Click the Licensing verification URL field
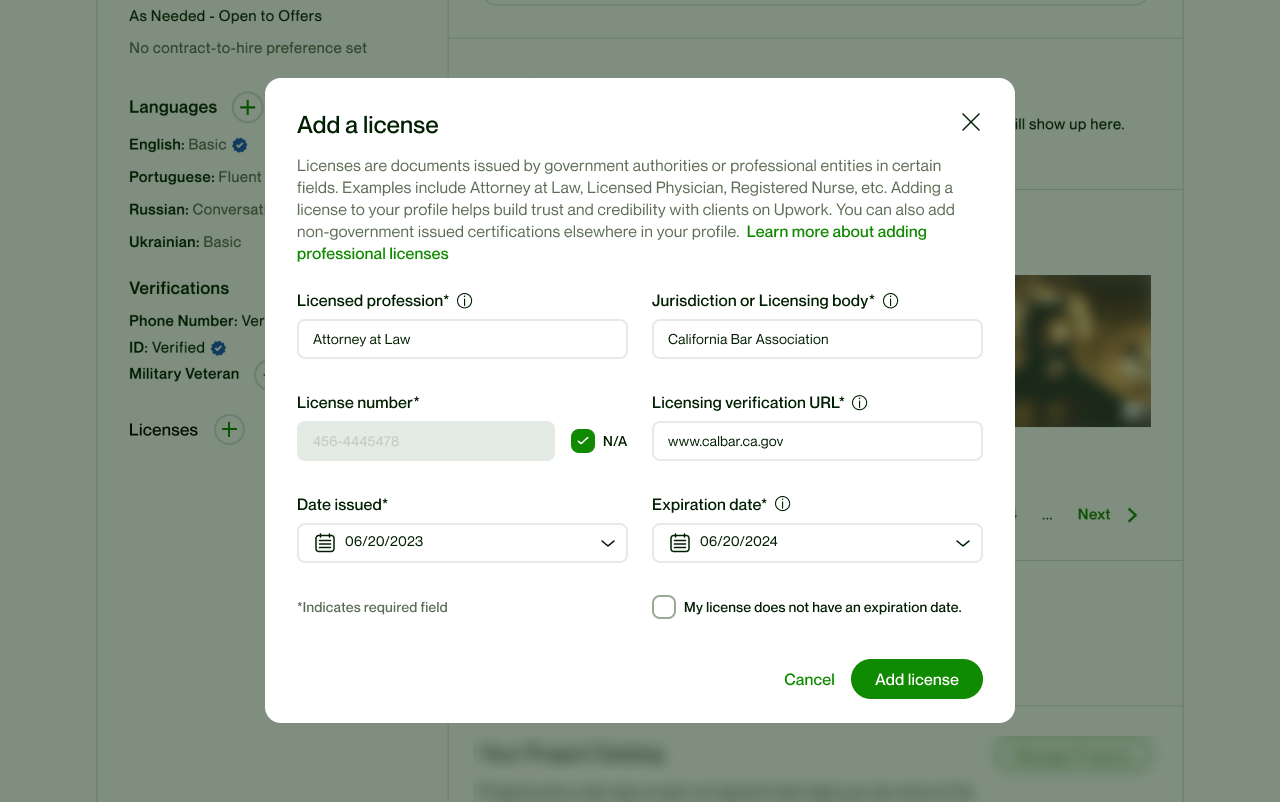The width and height of the screenshot is (1280, 802). (816, 441)
